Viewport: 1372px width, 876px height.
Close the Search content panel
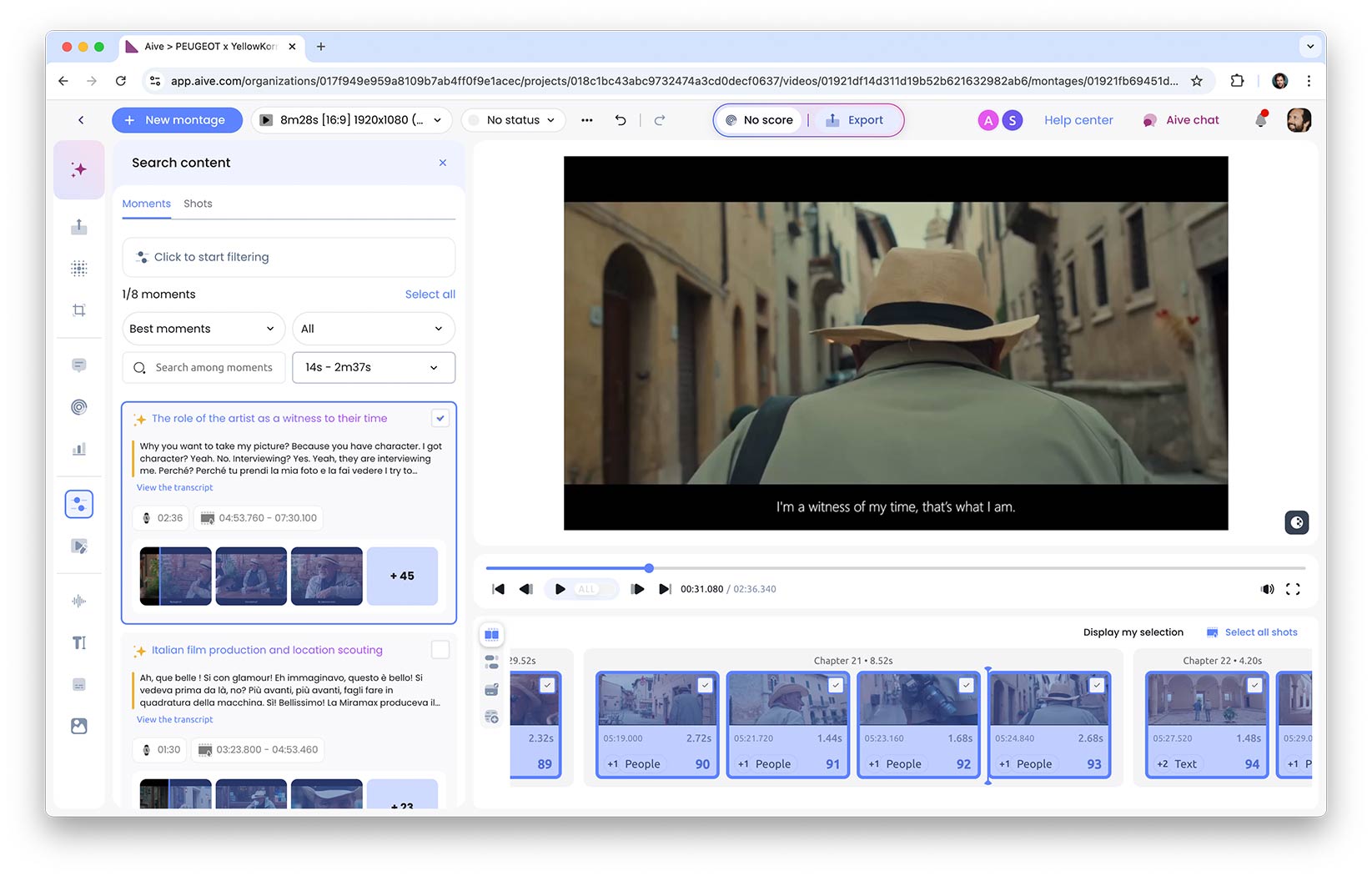[443, 163]
